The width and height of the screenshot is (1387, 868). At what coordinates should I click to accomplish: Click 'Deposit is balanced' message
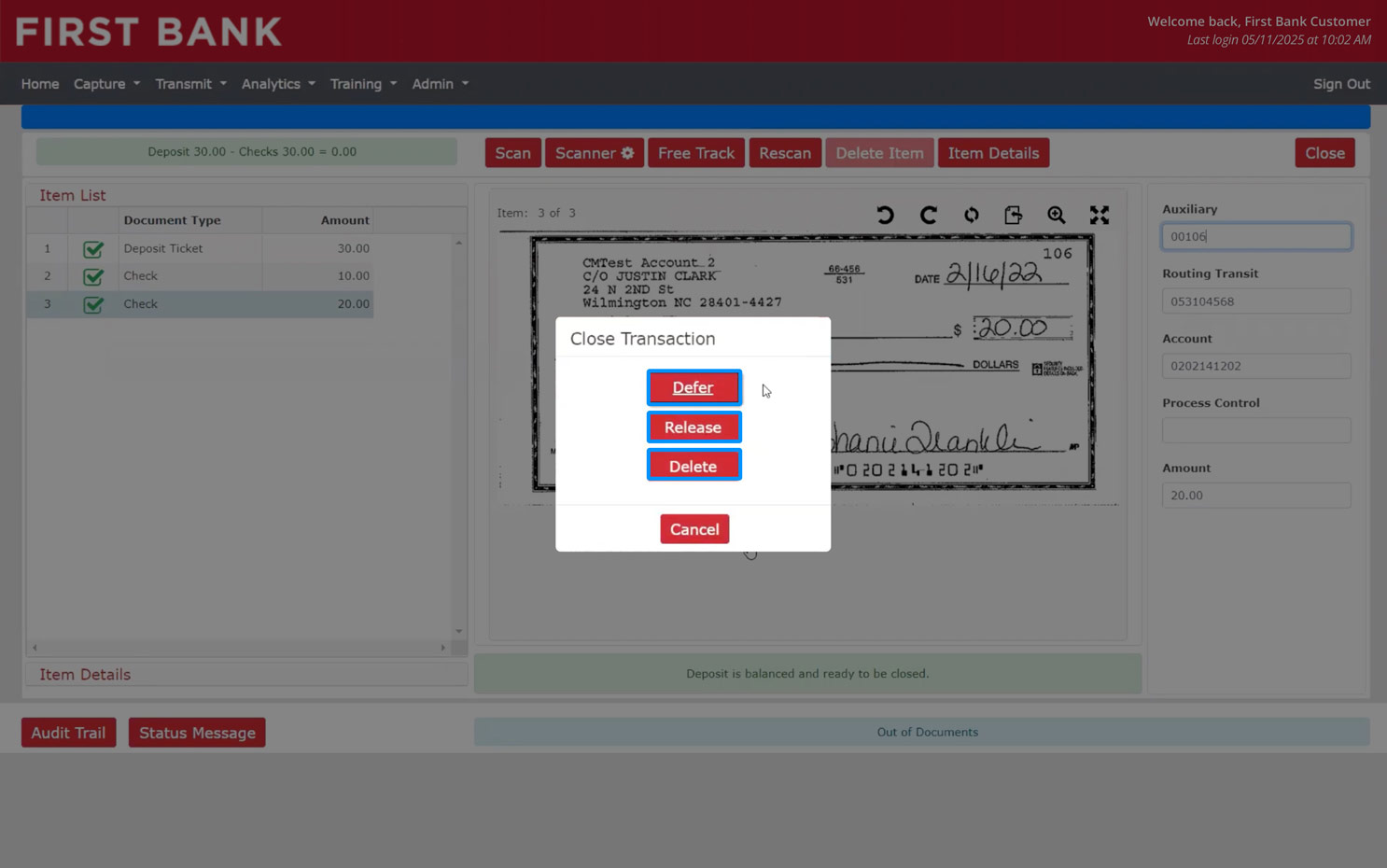click(x=807, y=674)
